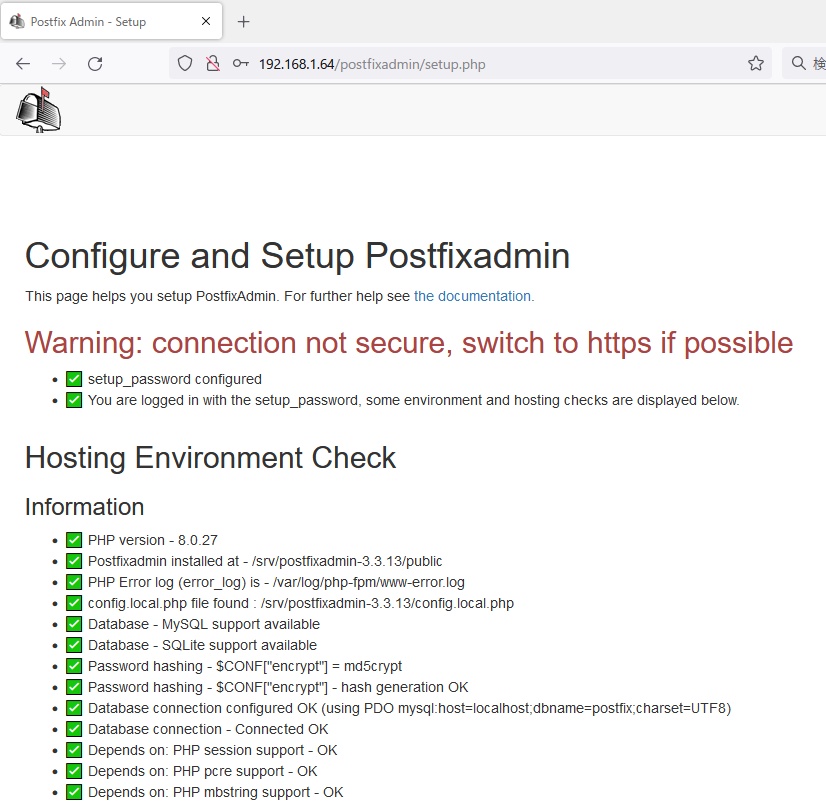Select text 'PHP version - 8.0.27'
Viewport: 826px width, 805px height.
pyautogui.click(x=153, y=541)
